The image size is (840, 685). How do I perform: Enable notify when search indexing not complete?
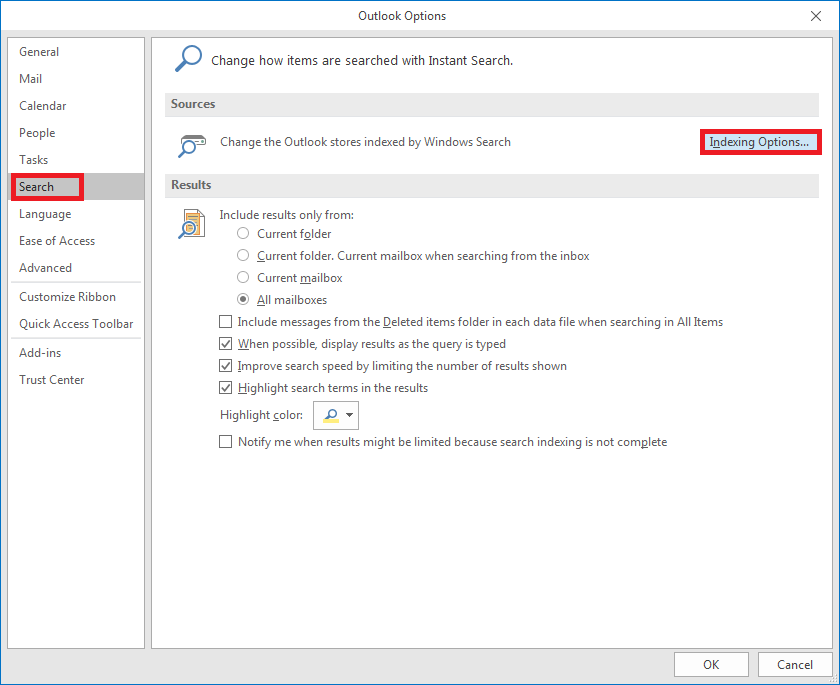(226, 442)
